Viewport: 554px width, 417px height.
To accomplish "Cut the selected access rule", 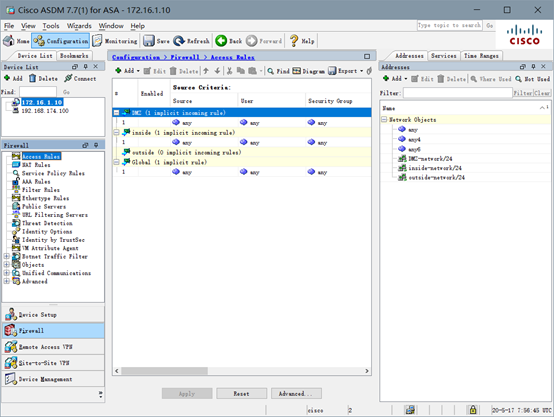I will click(x=229, y=71).
